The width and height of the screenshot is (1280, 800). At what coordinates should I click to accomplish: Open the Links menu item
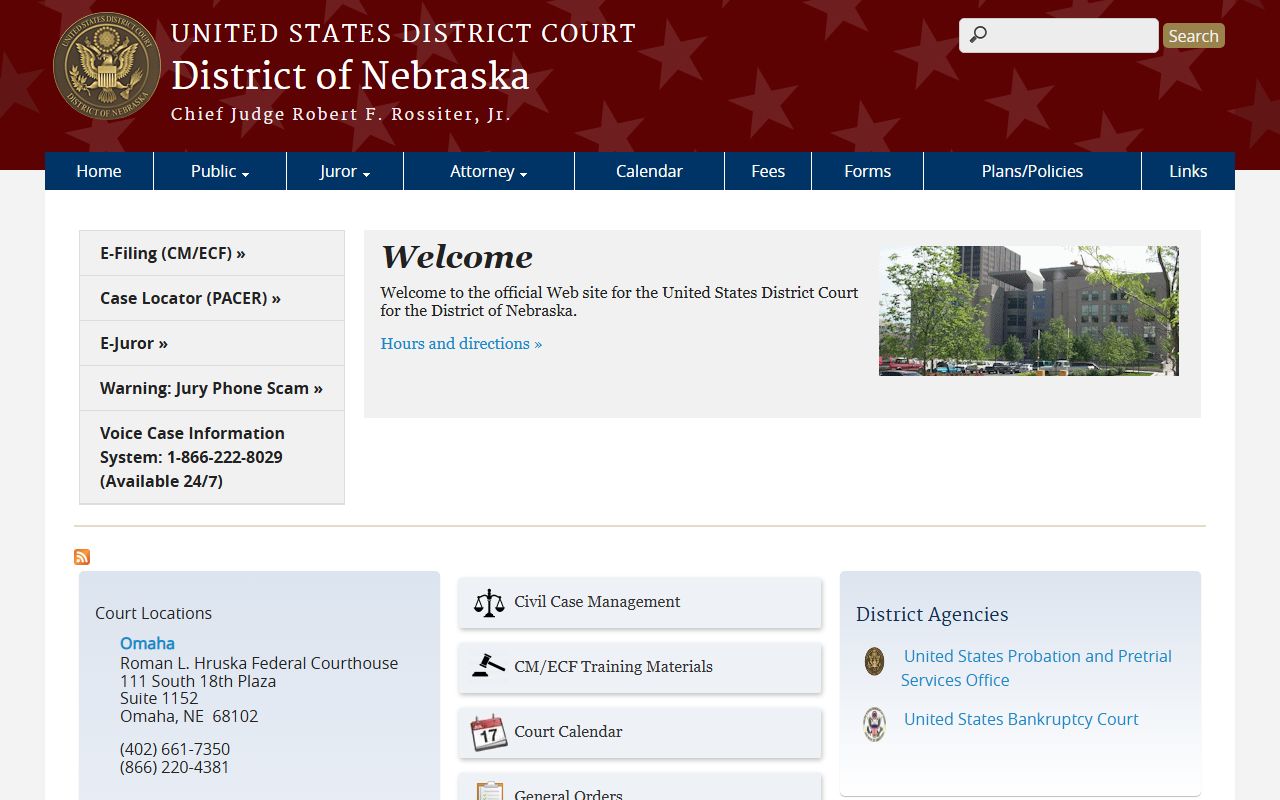click(1188, 171)
